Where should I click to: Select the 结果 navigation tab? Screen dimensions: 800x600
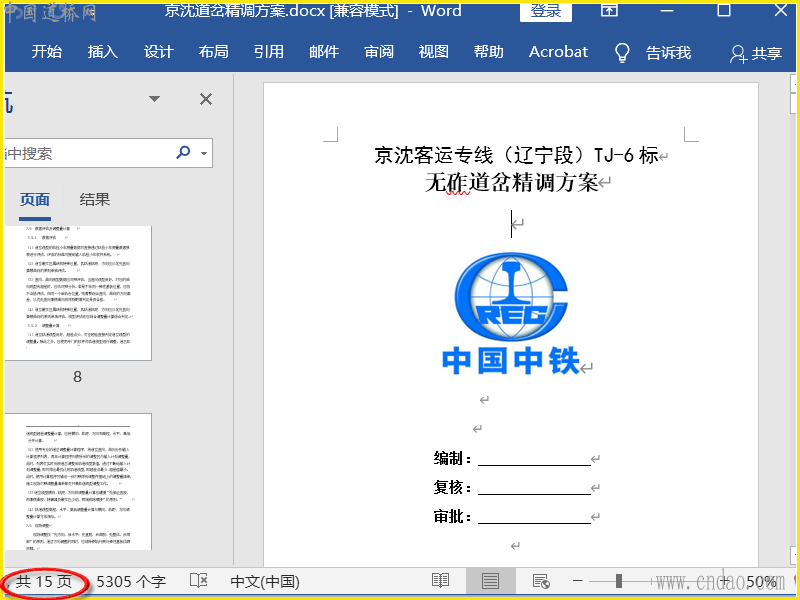click(x=95, y=199)
